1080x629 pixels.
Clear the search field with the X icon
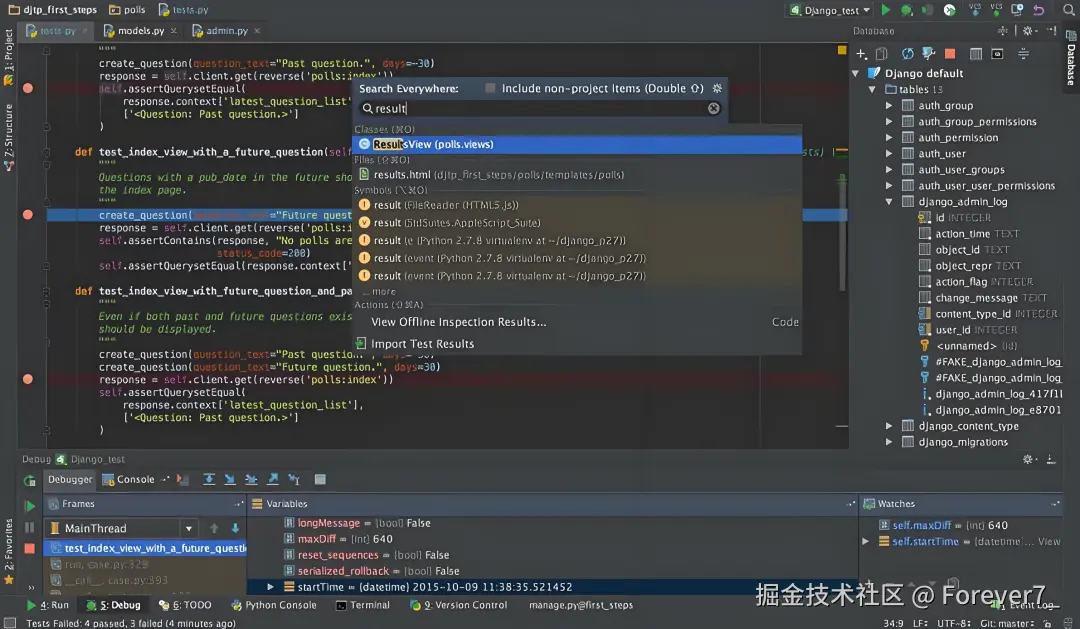click(714, 108)
